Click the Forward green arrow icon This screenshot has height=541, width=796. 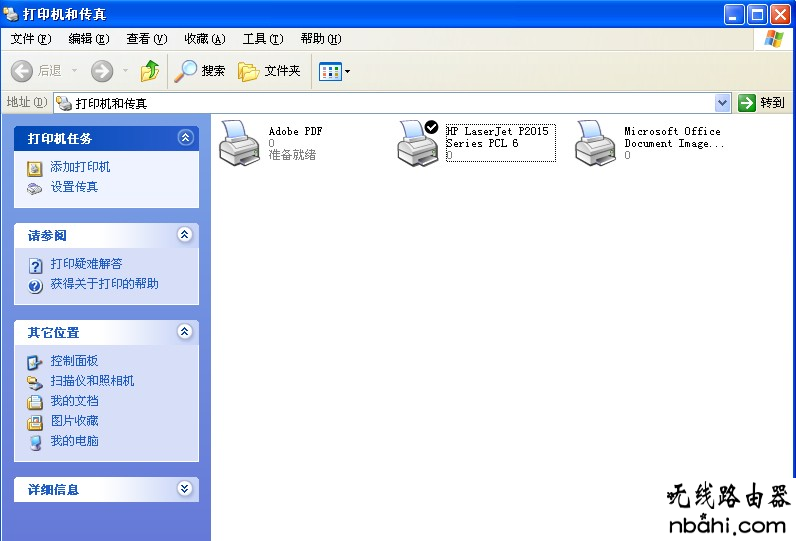(x=102, y=71)
